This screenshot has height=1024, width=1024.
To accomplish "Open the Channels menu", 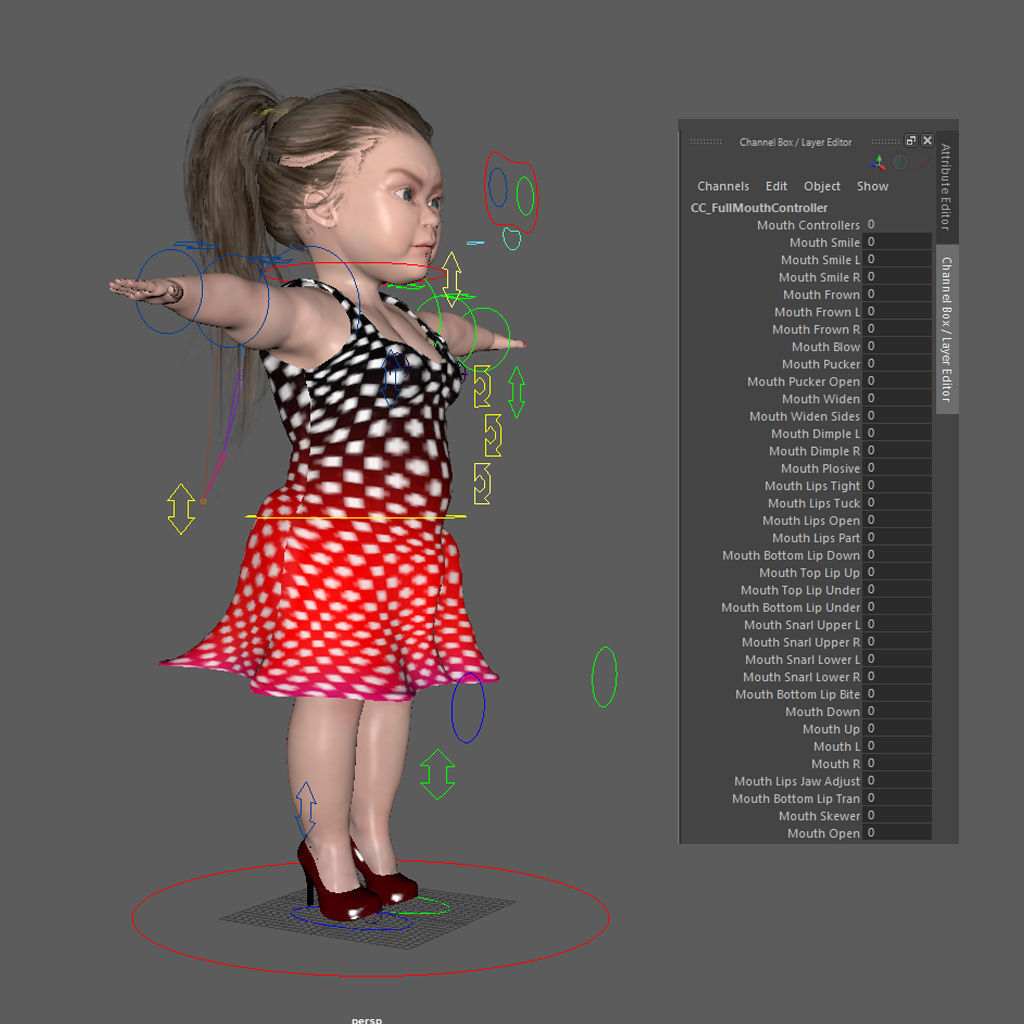I will click(723, 186).
